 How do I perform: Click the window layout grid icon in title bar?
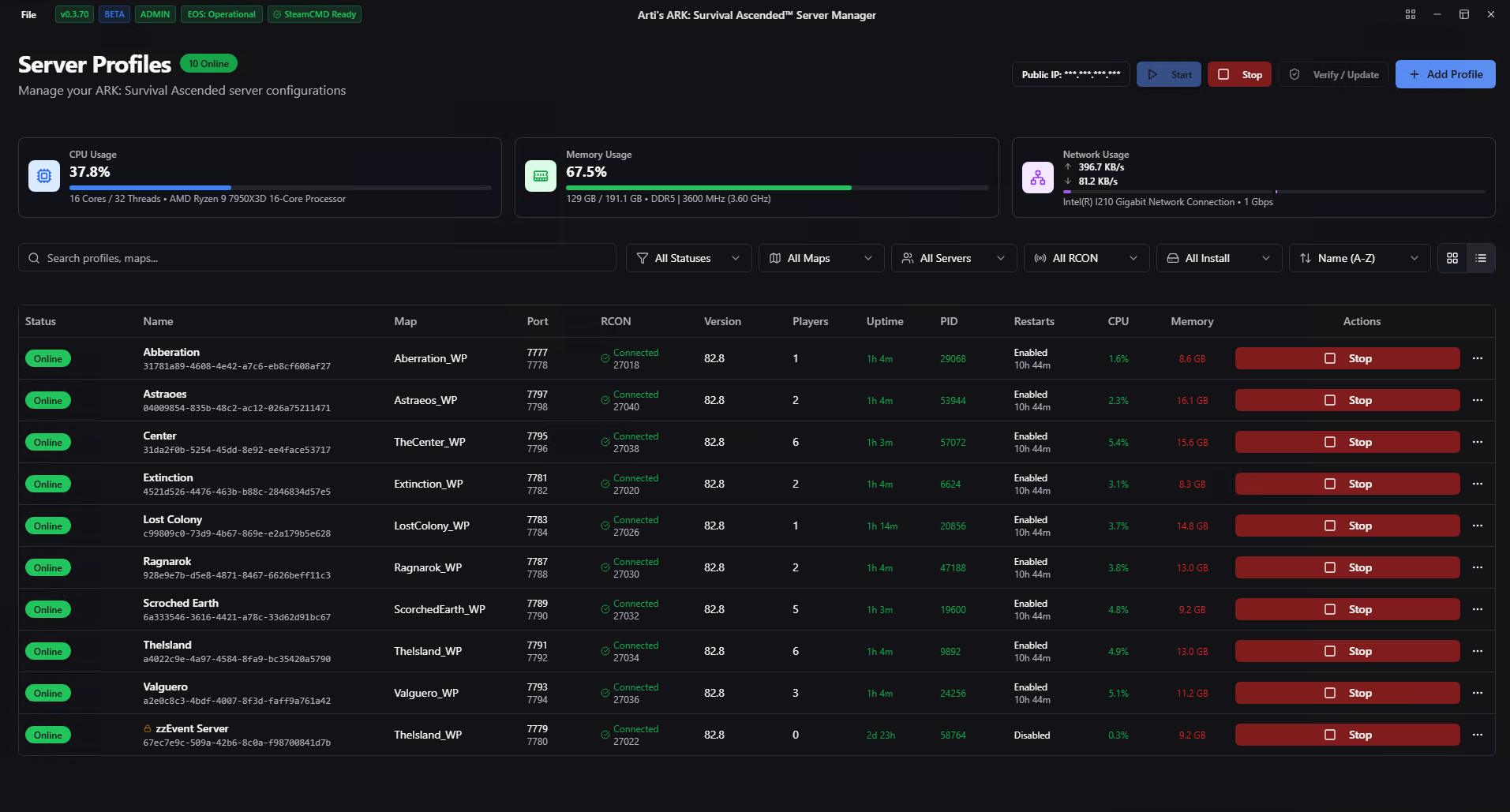pyautogui.click(x=1410, y=14)
